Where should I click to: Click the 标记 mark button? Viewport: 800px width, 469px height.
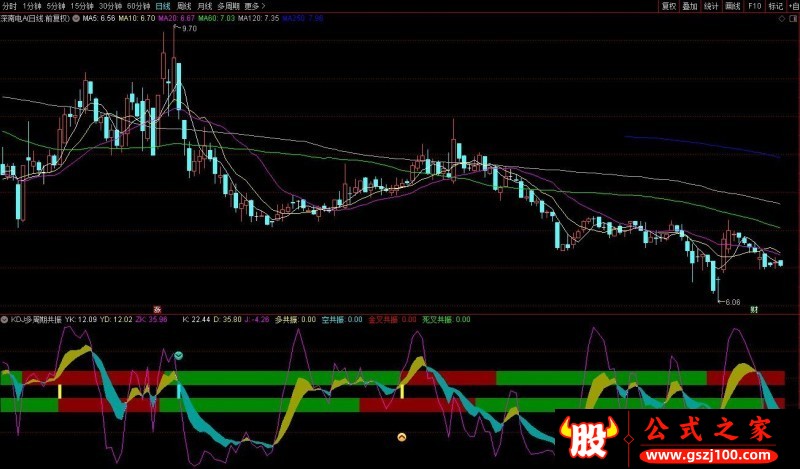(776, 6)
